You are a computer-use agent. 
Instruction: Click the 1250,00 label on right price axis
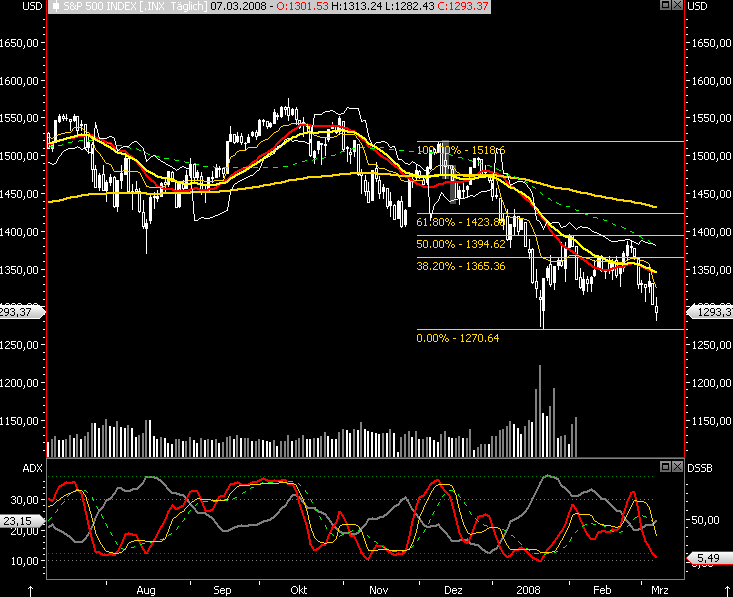(711, 345)
